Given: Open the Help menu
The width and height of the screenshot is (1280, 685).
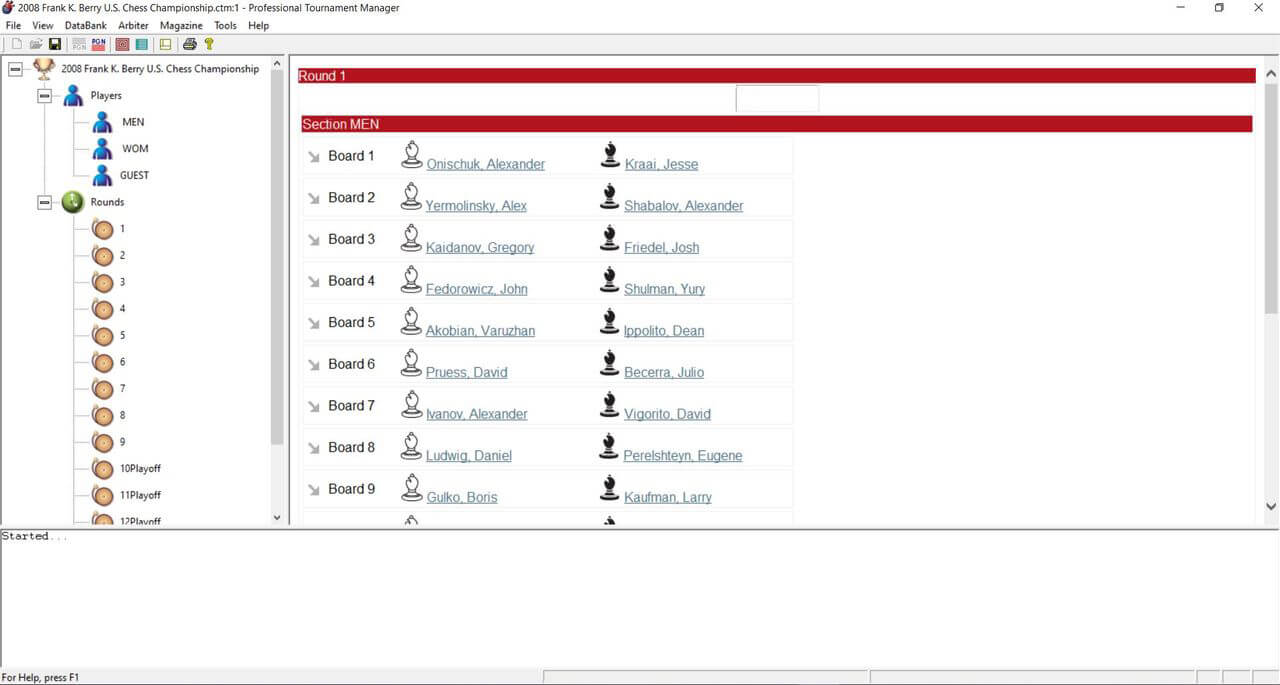Looking at the screenshot, I should pos(258,25).
